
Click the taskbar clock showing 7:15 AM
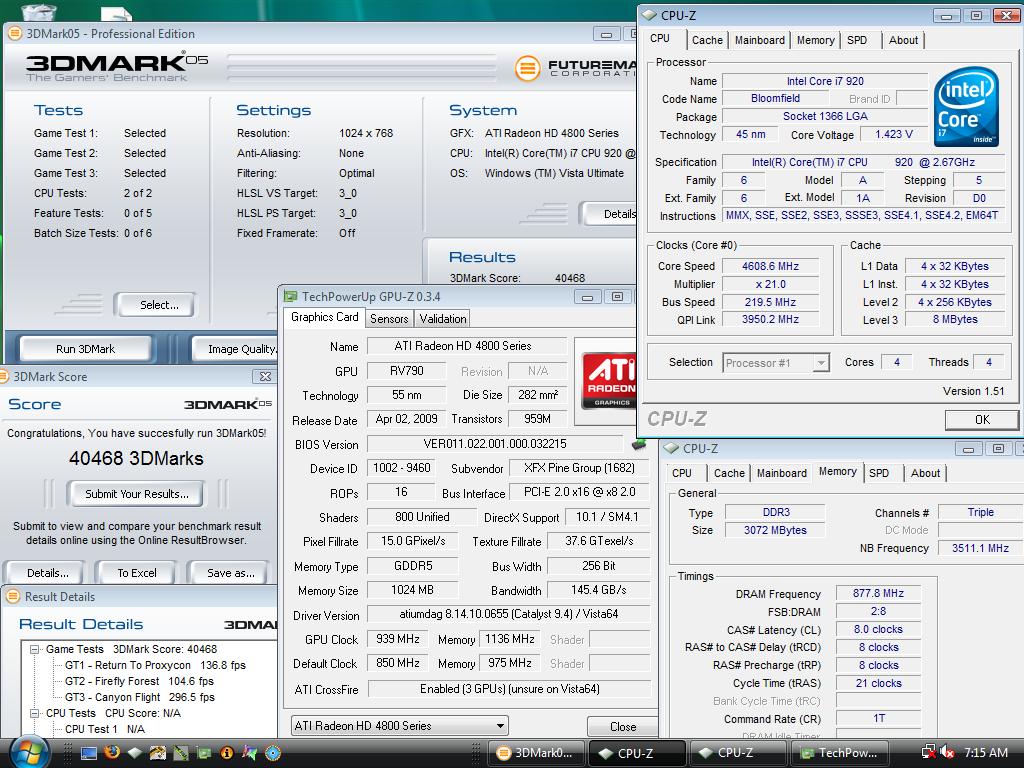point(985,753)
